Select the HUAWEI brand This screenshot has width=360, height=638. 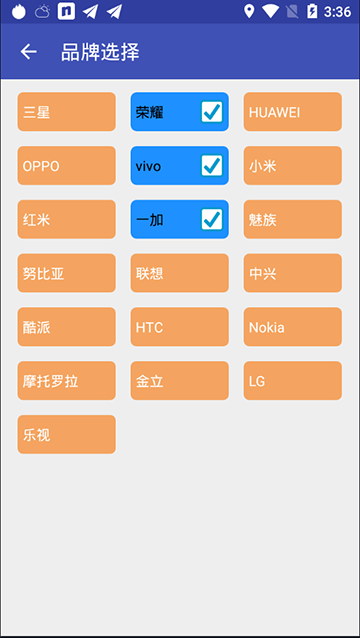[x=292, y=112]
